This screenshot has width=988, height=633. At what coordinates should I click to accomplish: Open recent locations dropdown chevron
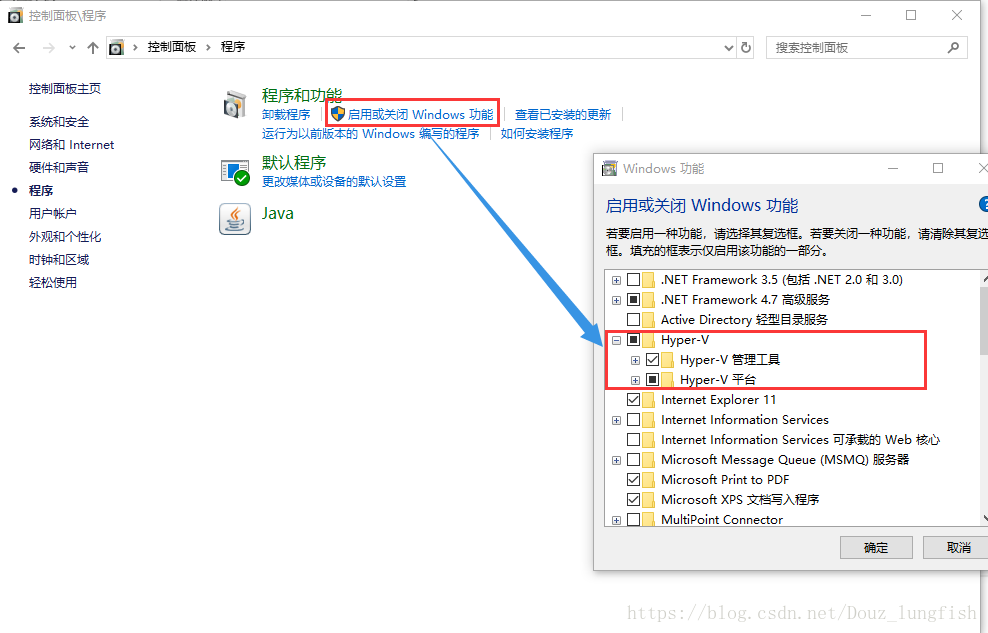[x=72, y=48]
